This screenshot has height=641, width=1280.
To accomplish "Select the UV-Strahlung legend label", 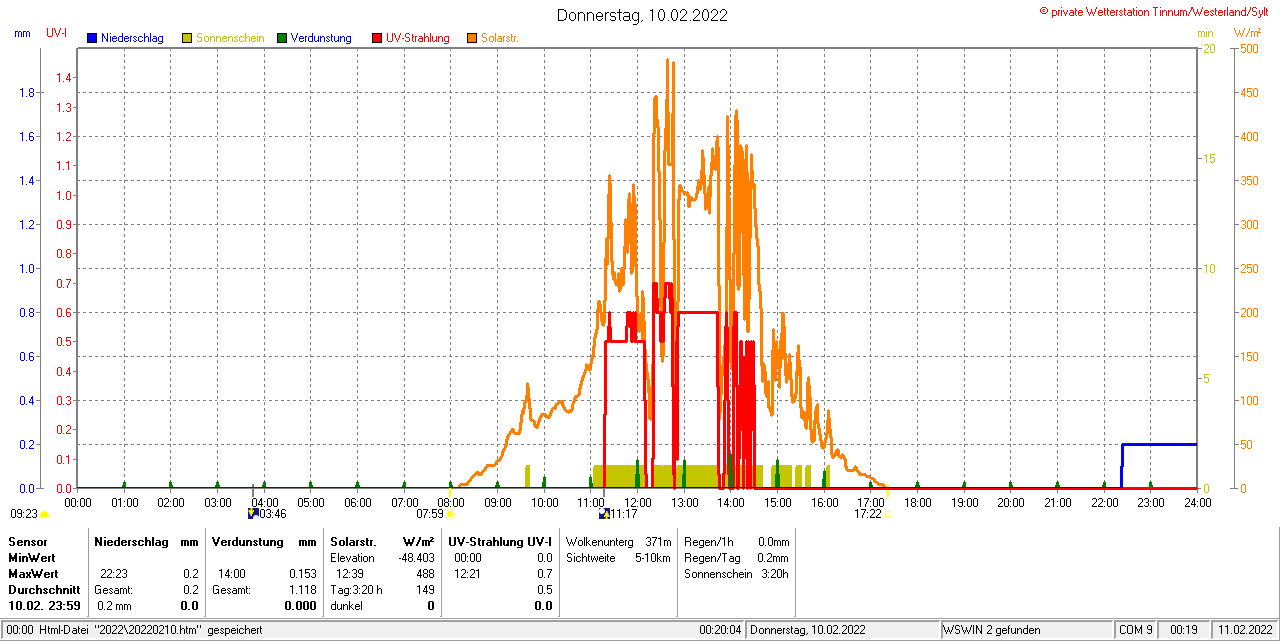I will pyautogui.click(x=418, y=38).
